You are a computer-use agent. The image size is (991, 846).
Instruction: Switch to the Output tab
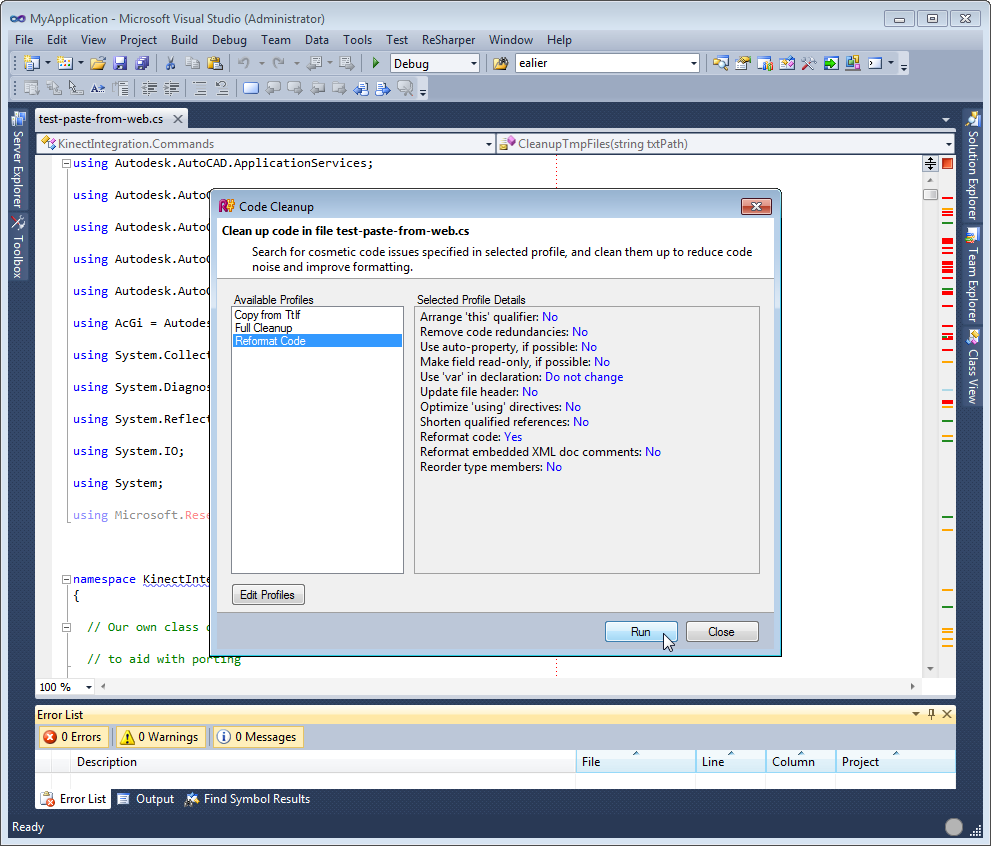point(145,799)
